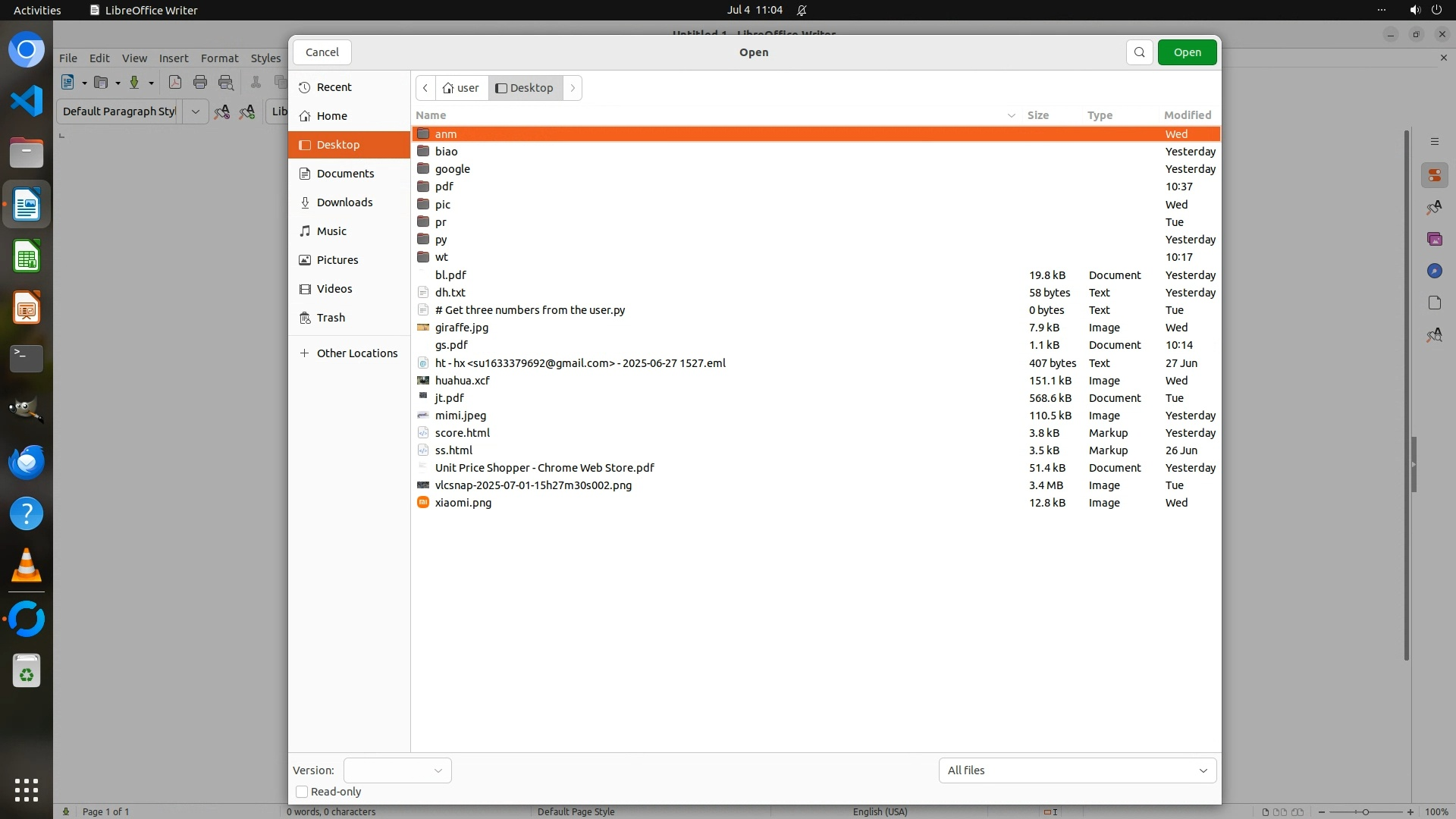Toggle the sidebar settings hamburger icon

pos(1434,142)
